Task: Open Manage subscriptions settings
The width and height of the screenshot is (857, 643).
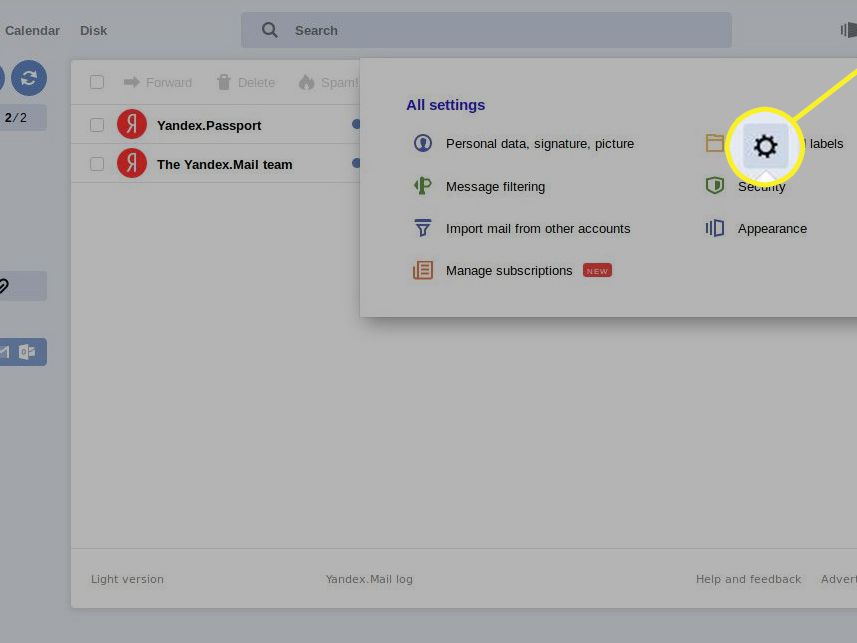Action: (509, 271)
